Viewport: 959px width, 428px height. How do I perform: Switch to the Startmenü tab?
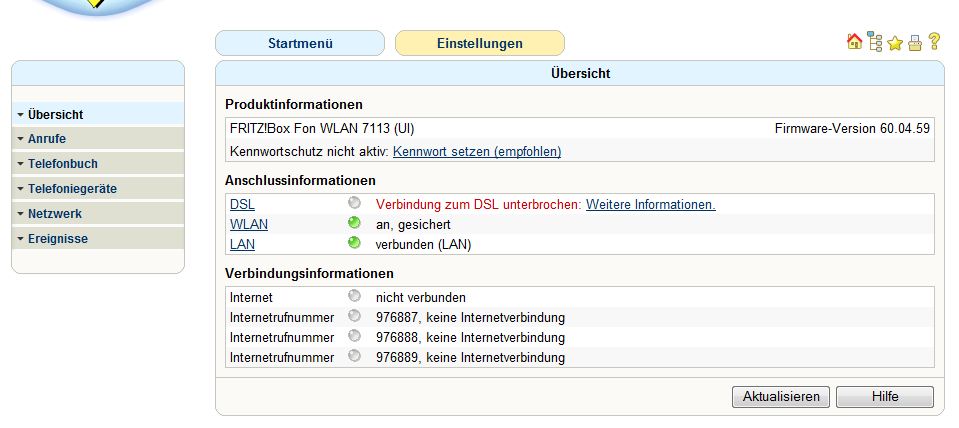coord(300,43)
